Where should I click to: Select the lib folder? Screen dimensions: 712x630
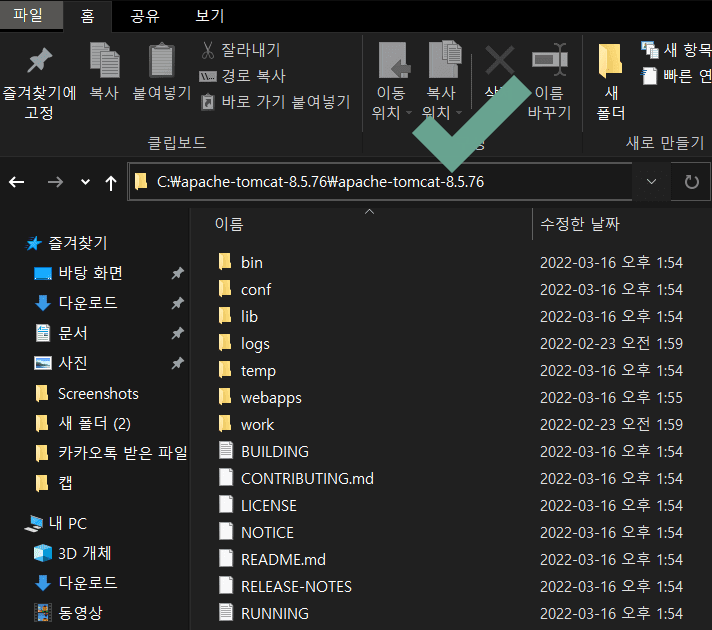(249, 317)
